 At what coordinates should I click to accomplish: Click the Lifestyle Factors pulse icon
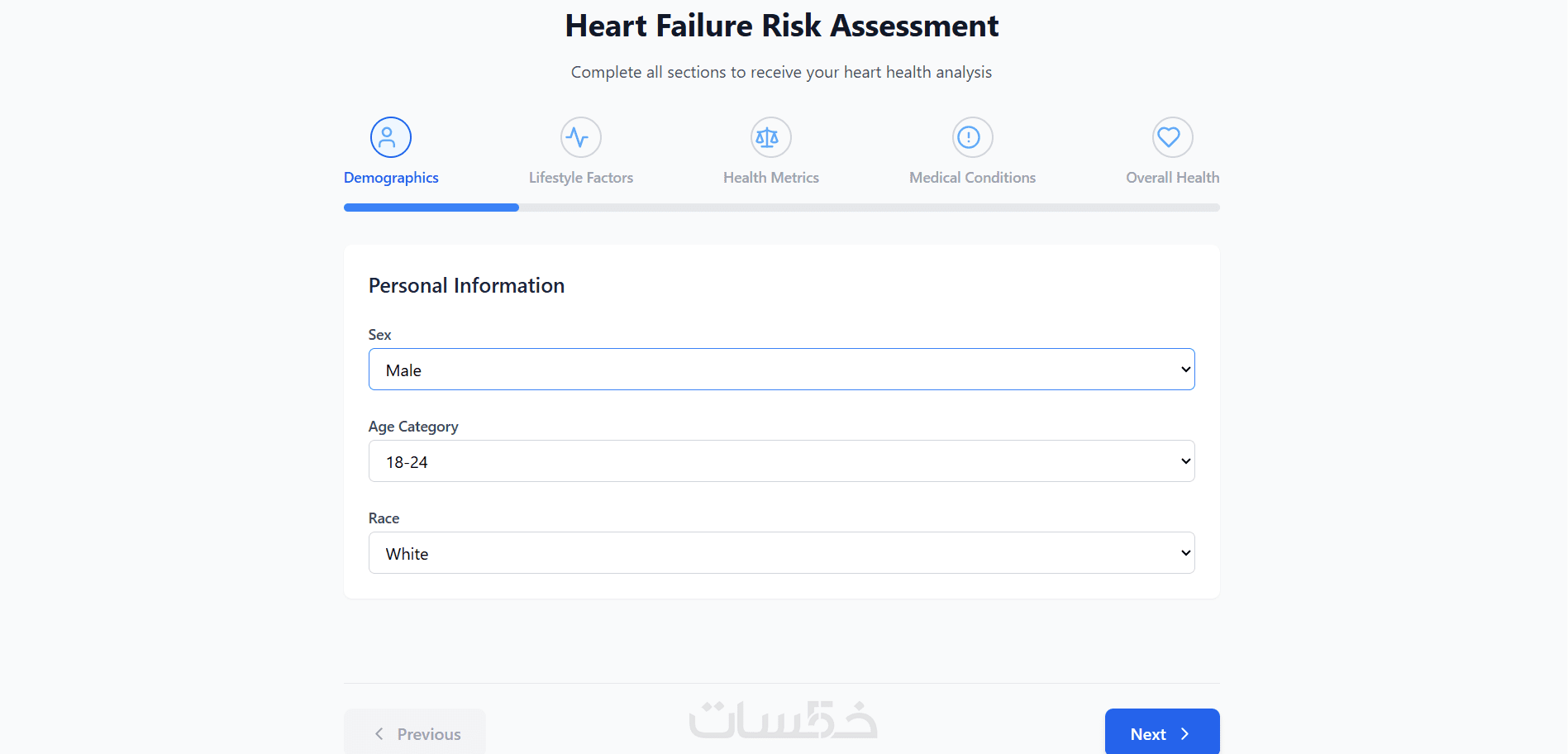580,137
